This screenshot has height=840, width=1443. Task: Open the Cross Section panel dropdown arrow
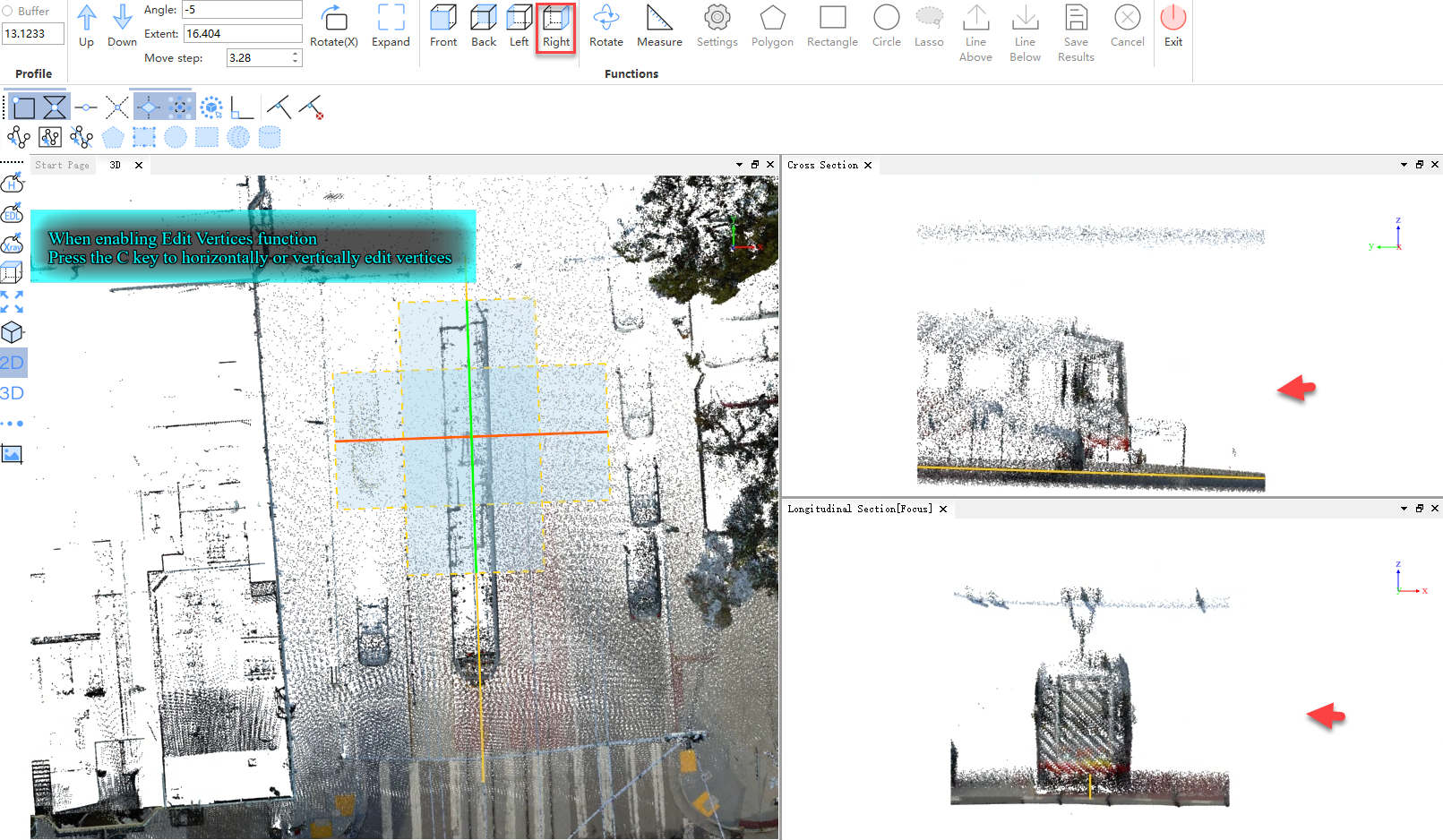pyautogui.click(x=1404, y=165)
